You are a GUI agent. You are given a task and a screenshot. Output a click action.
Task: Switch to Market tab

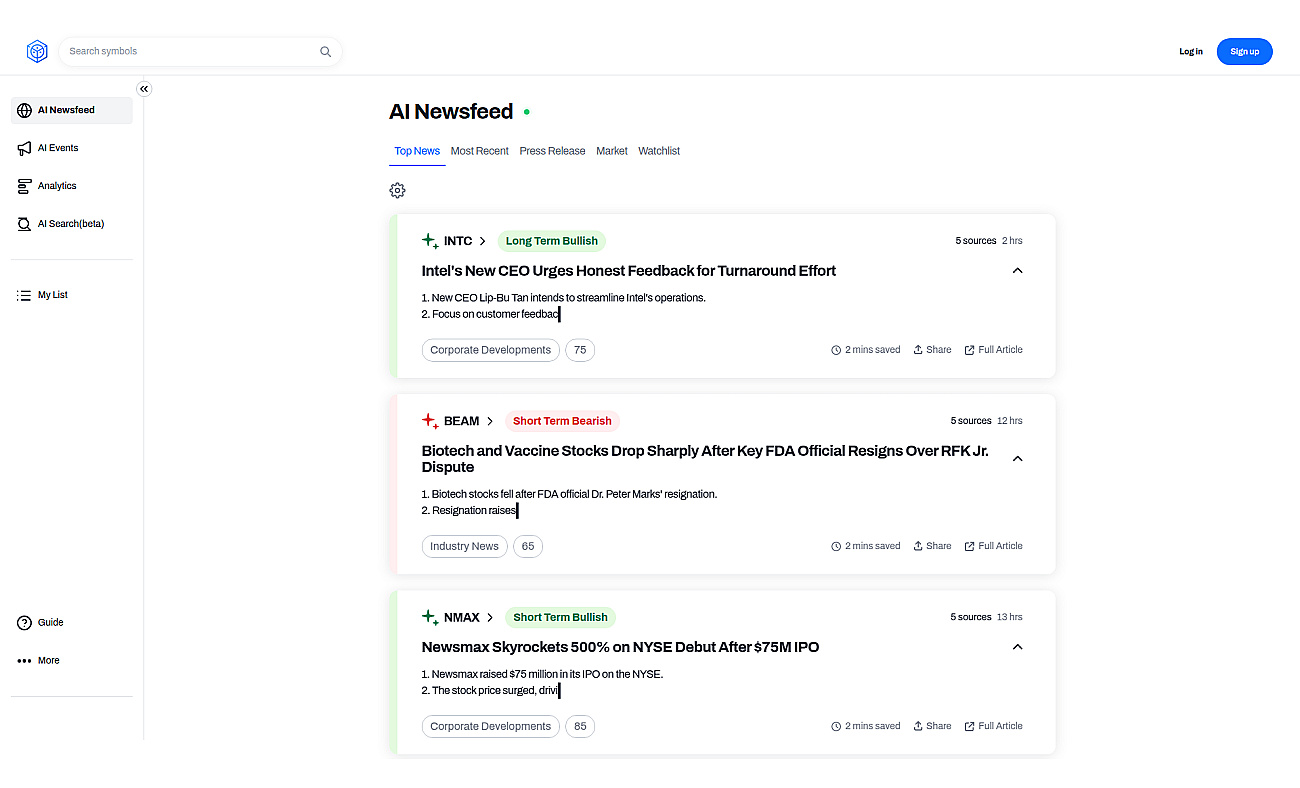coord(612,151)
